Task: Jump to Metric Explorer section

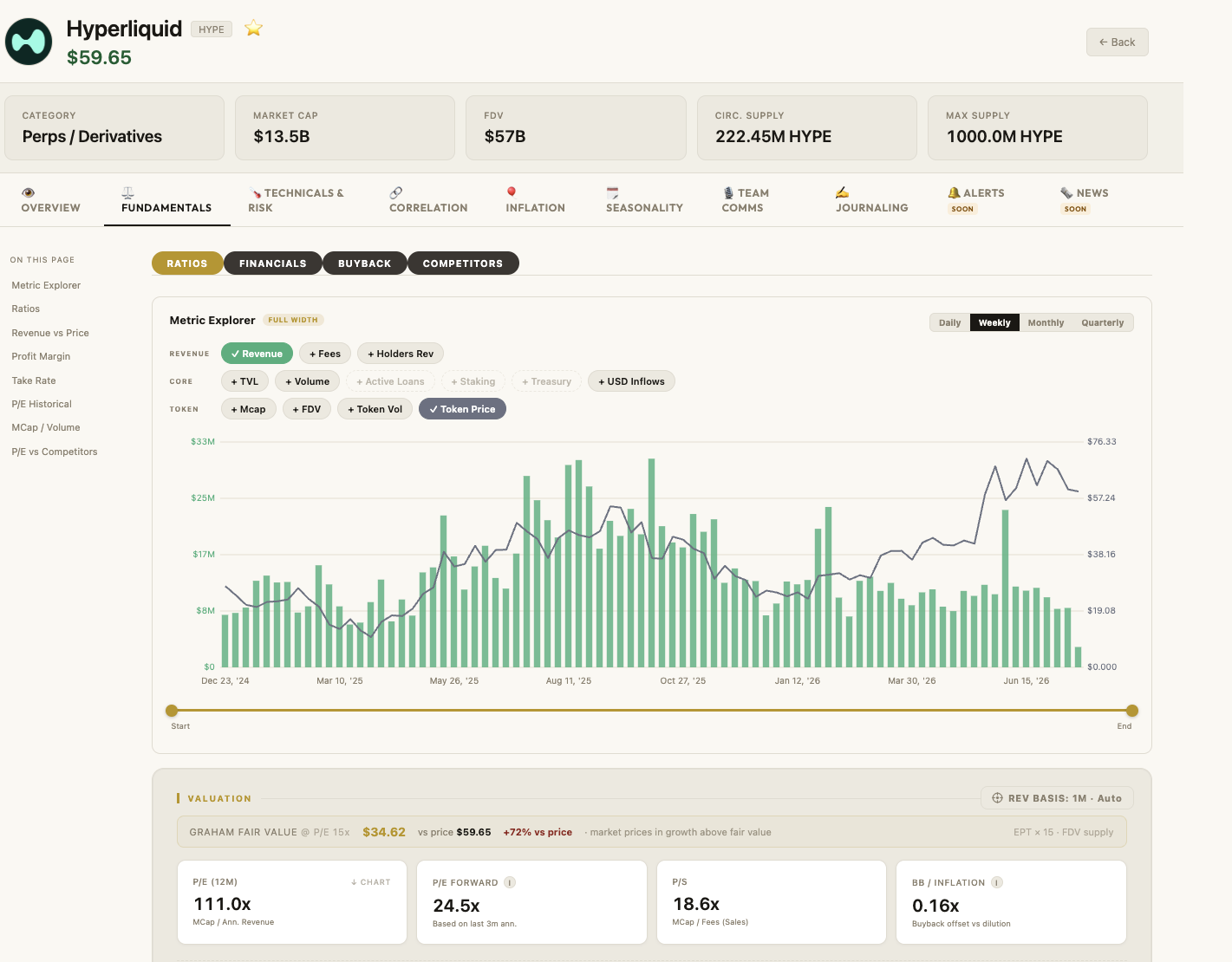Action: click(x=46, y=285)
